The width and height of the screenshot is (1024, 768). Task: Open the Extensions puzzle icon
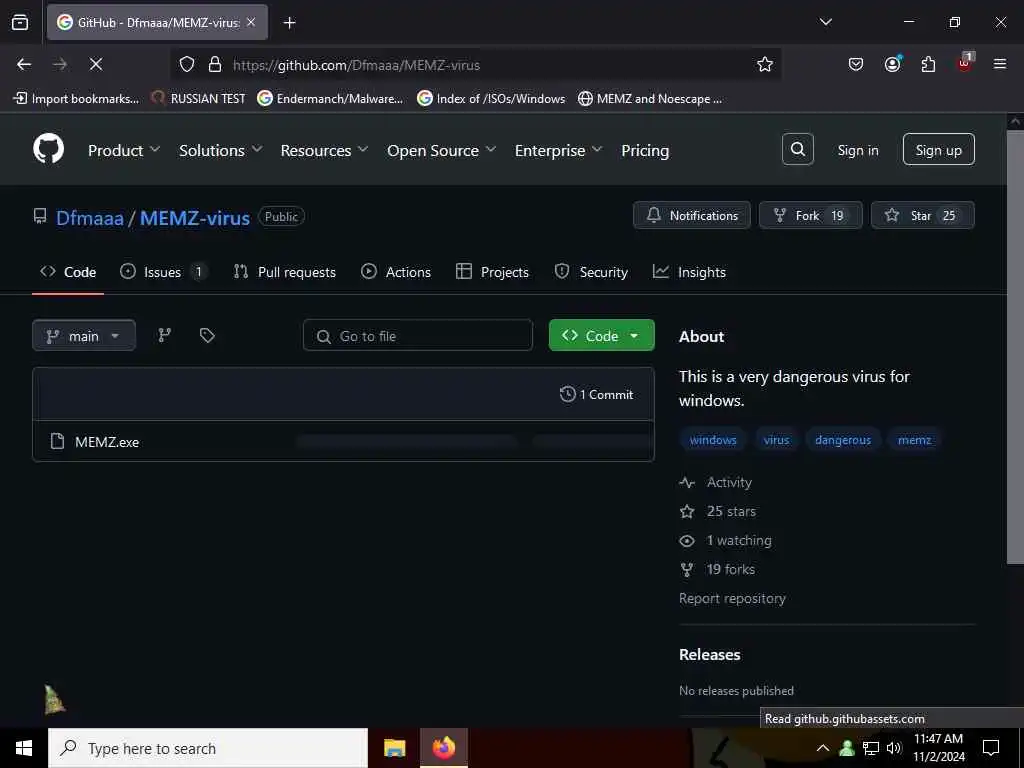tap(928, 64)
